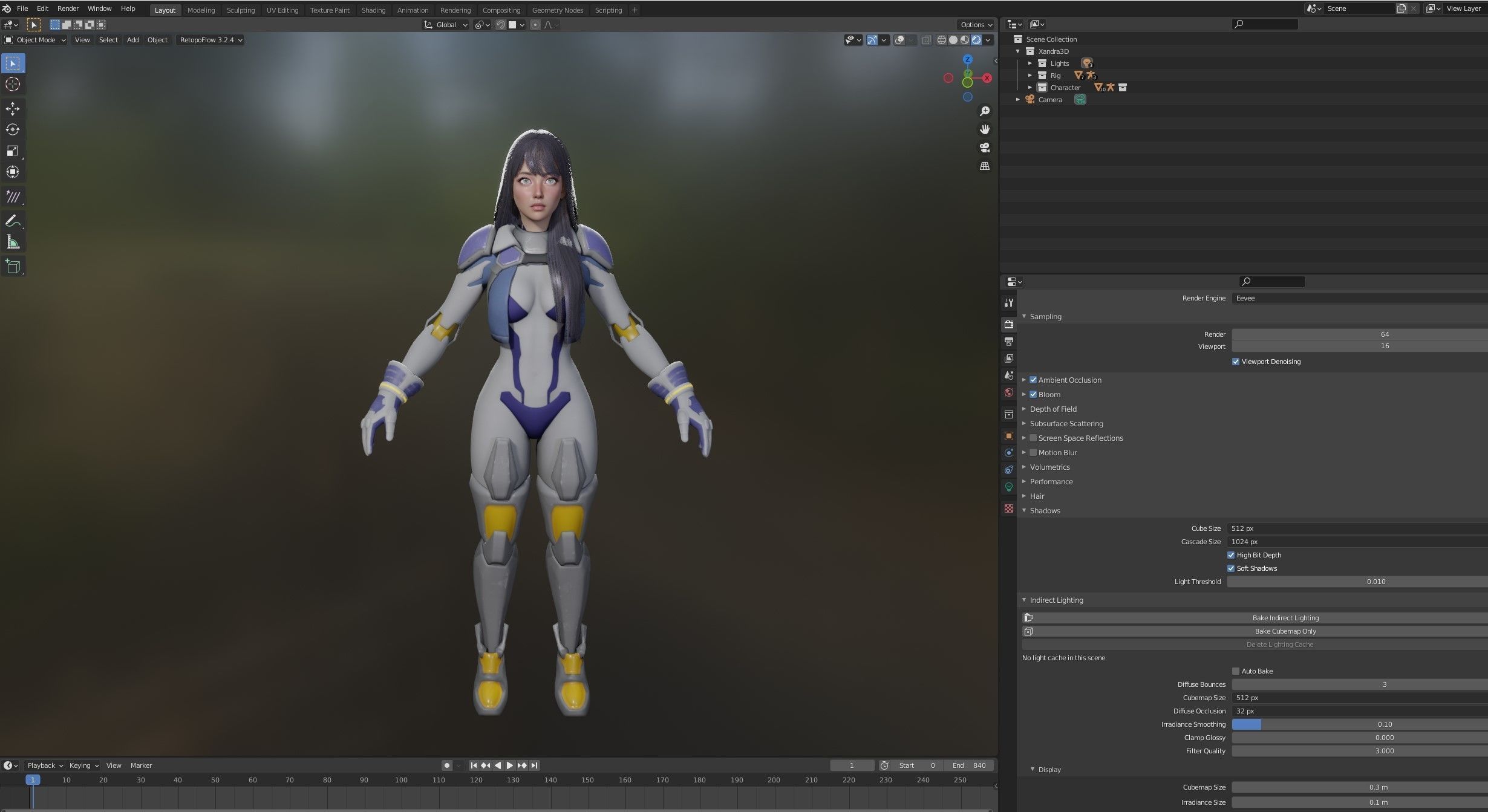Viewport: 1488px width, 812px height.
Task: Open the Object Mode dropdown
Action: [x=35, y=40]
